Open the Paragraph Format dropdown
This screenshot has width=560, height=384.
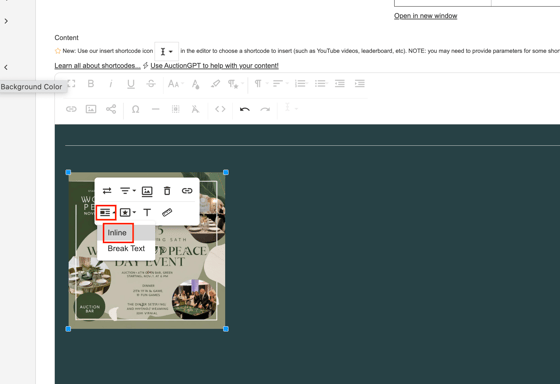point(261,84)
